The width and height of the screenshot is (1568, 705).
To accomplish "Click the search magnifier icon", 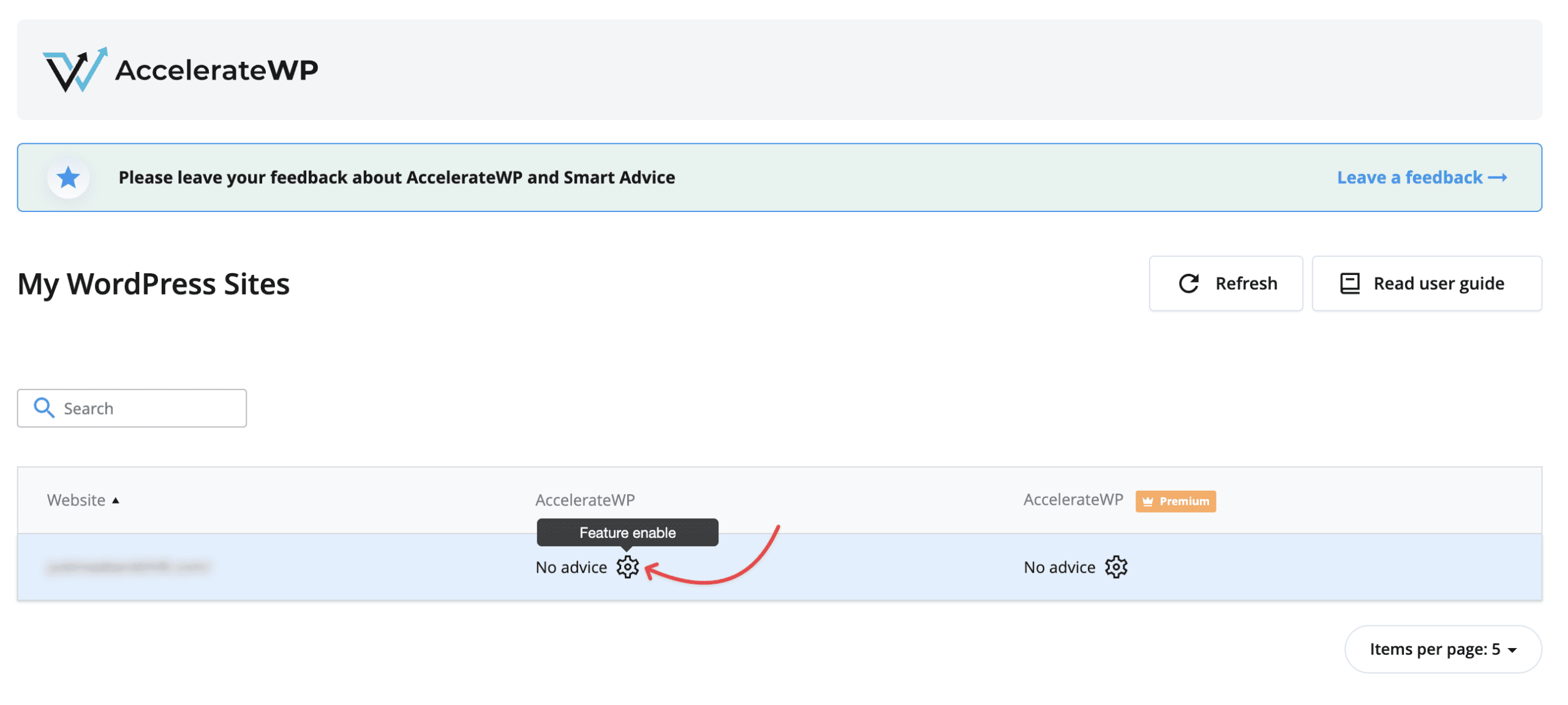I will click(x=43, y=408).
